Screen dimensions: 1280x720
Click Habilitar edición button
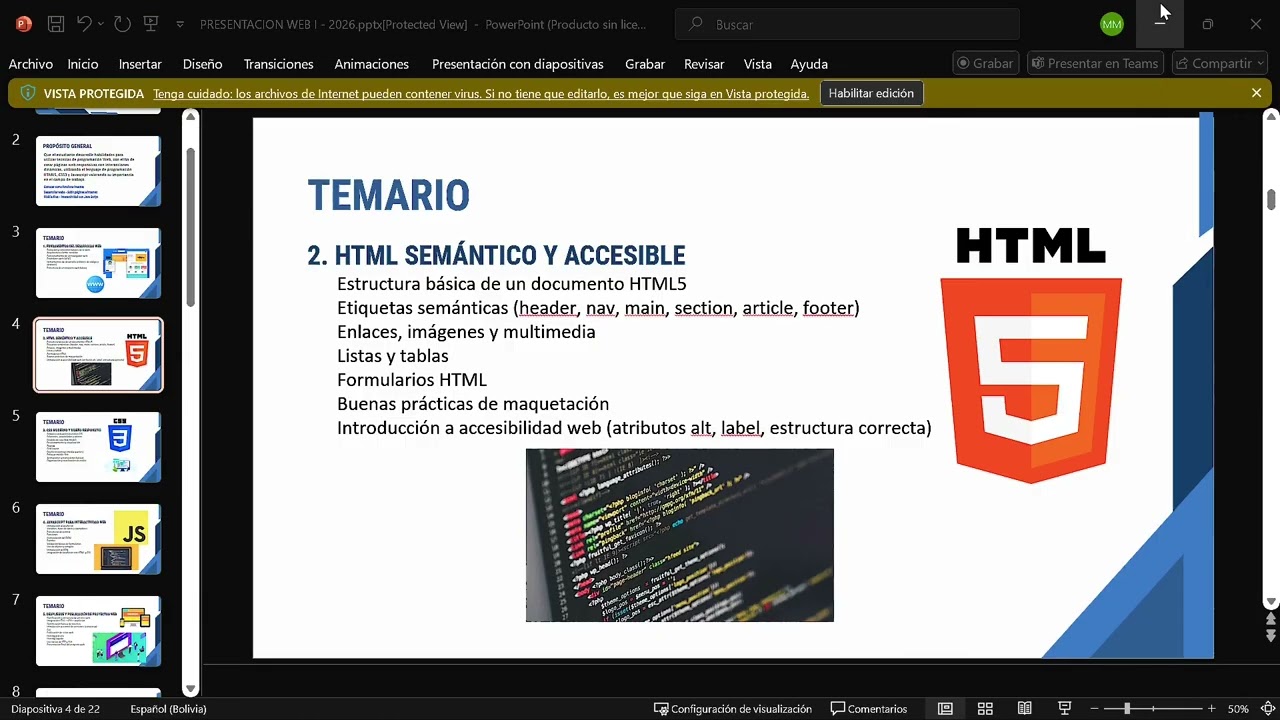871,93
